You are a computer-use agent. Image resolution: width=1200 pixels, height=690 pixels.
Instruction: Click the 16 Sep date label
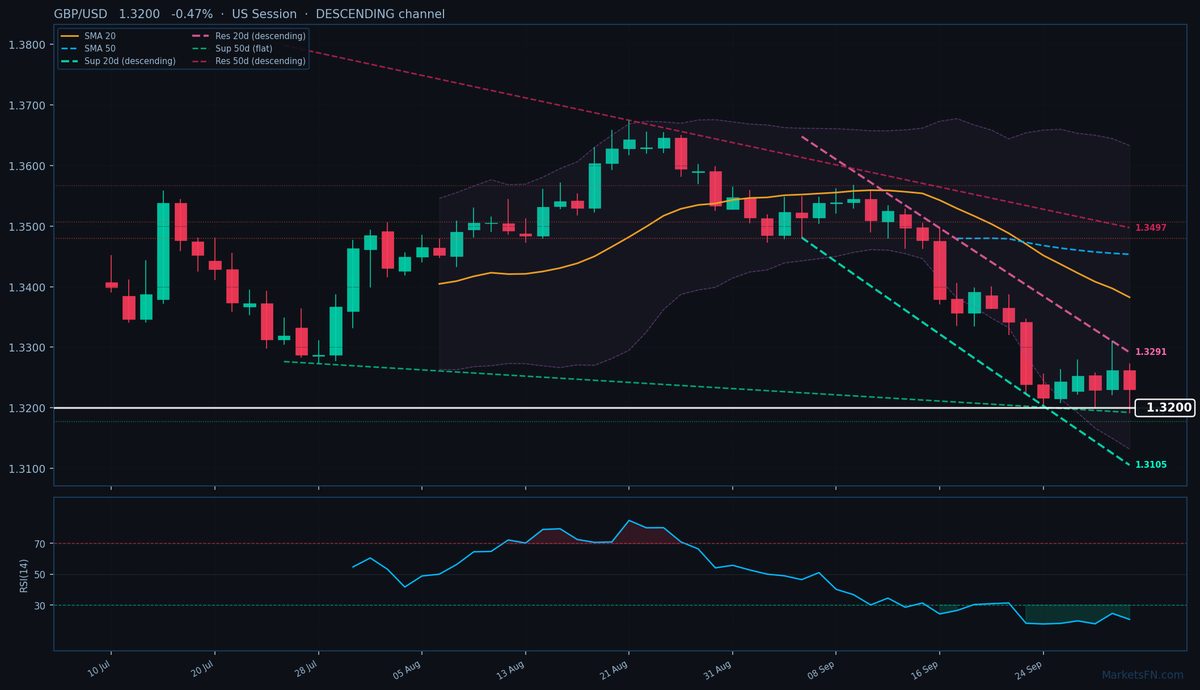tap(927, 668)
